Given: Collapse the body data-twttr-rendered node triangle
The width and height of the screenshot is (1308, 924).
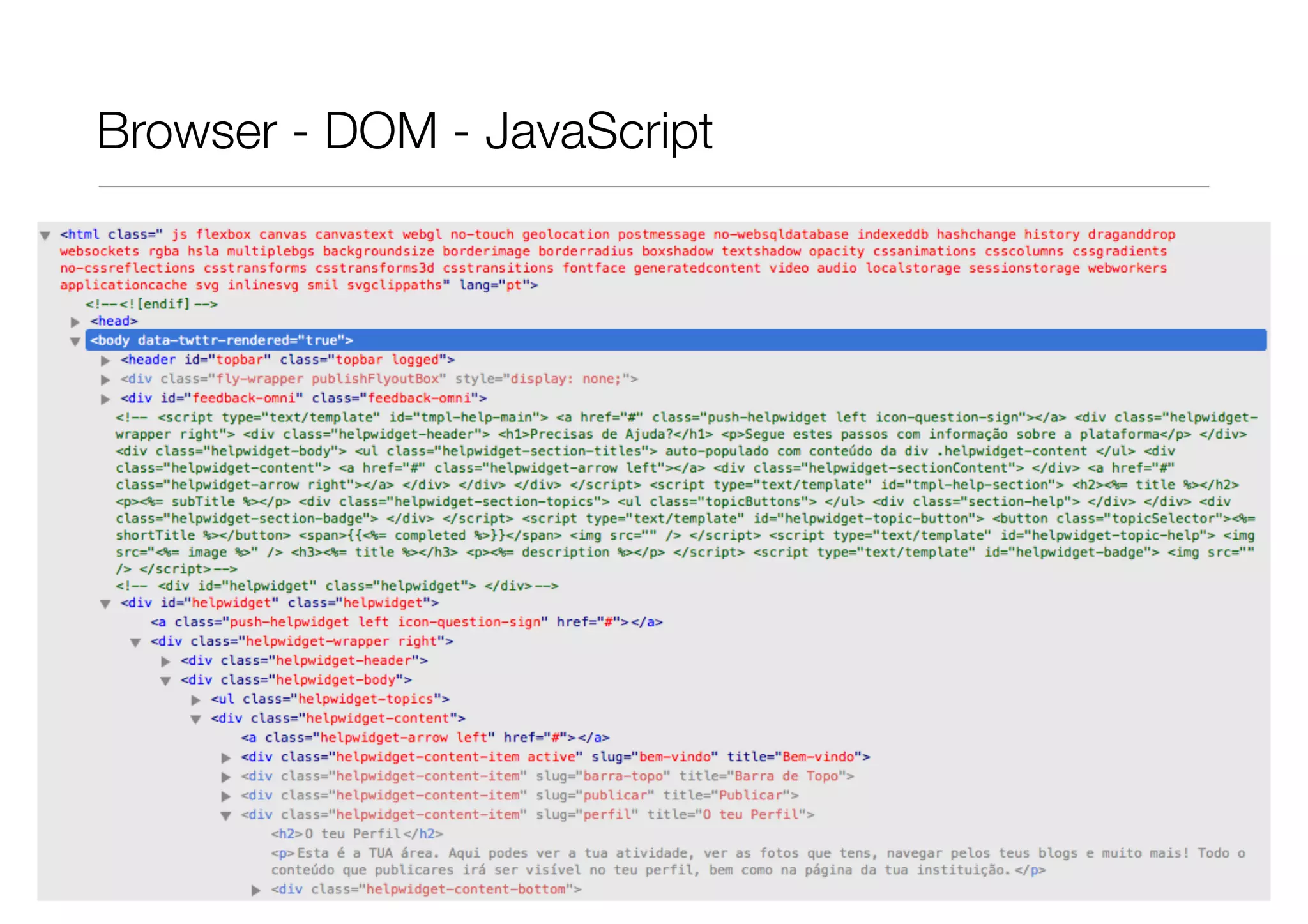Looking at the screenshot, I should point(75,342).
